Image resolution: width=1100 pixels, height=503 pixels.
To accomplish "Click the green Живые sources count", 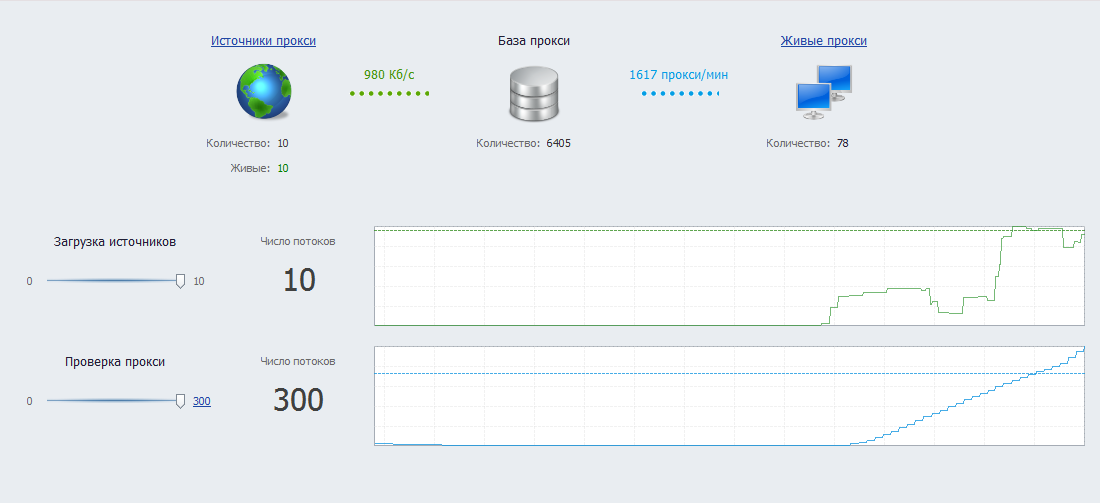I will click(x=283, y=168).
